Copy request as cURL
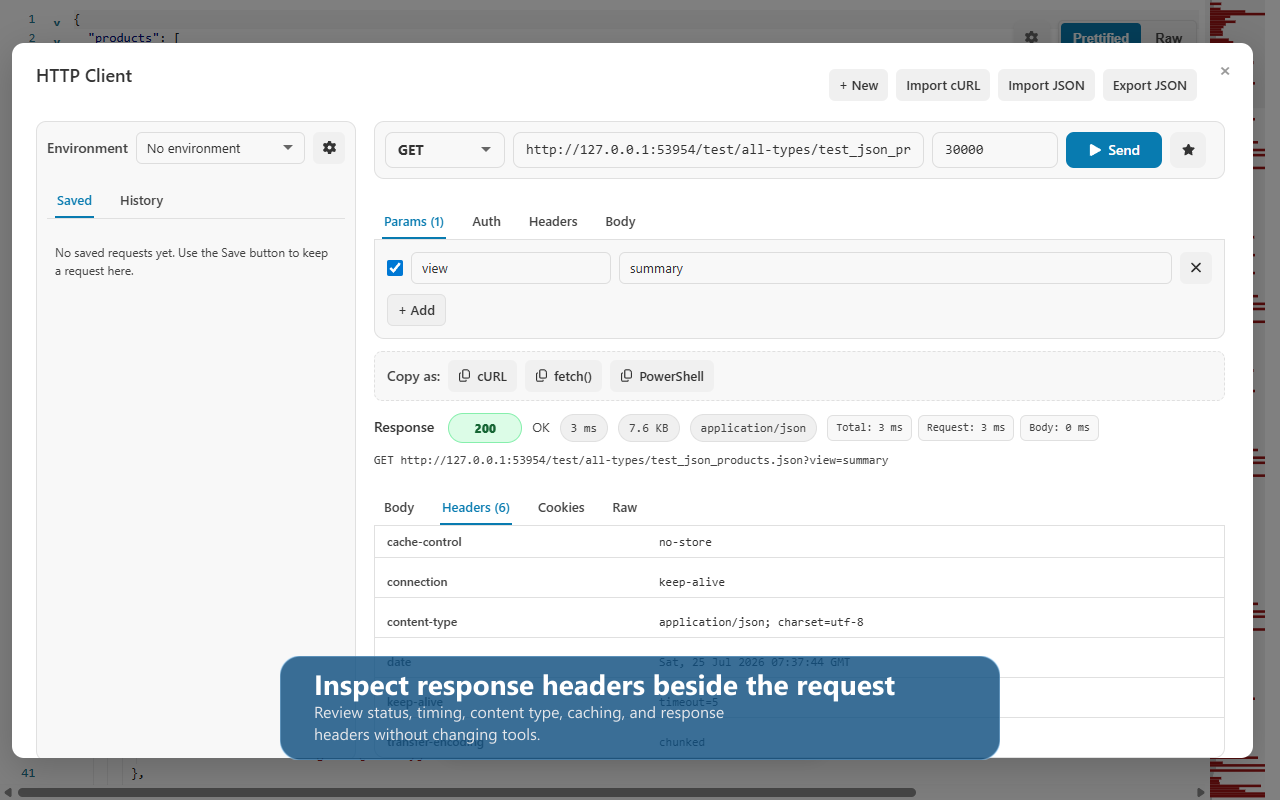The height and width of the screenshot is (800, 1280). pyautogui.click(x=483, y=376)
